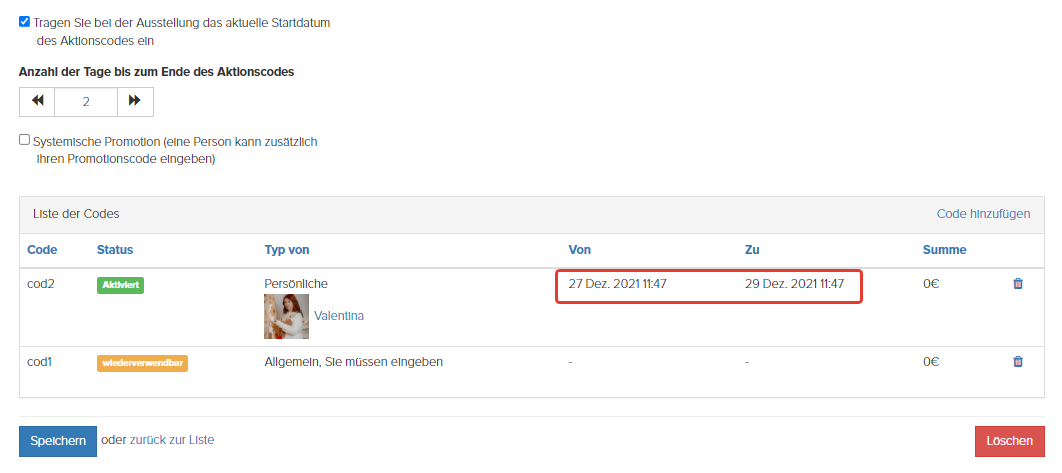Sort by the Von column header

580,250
